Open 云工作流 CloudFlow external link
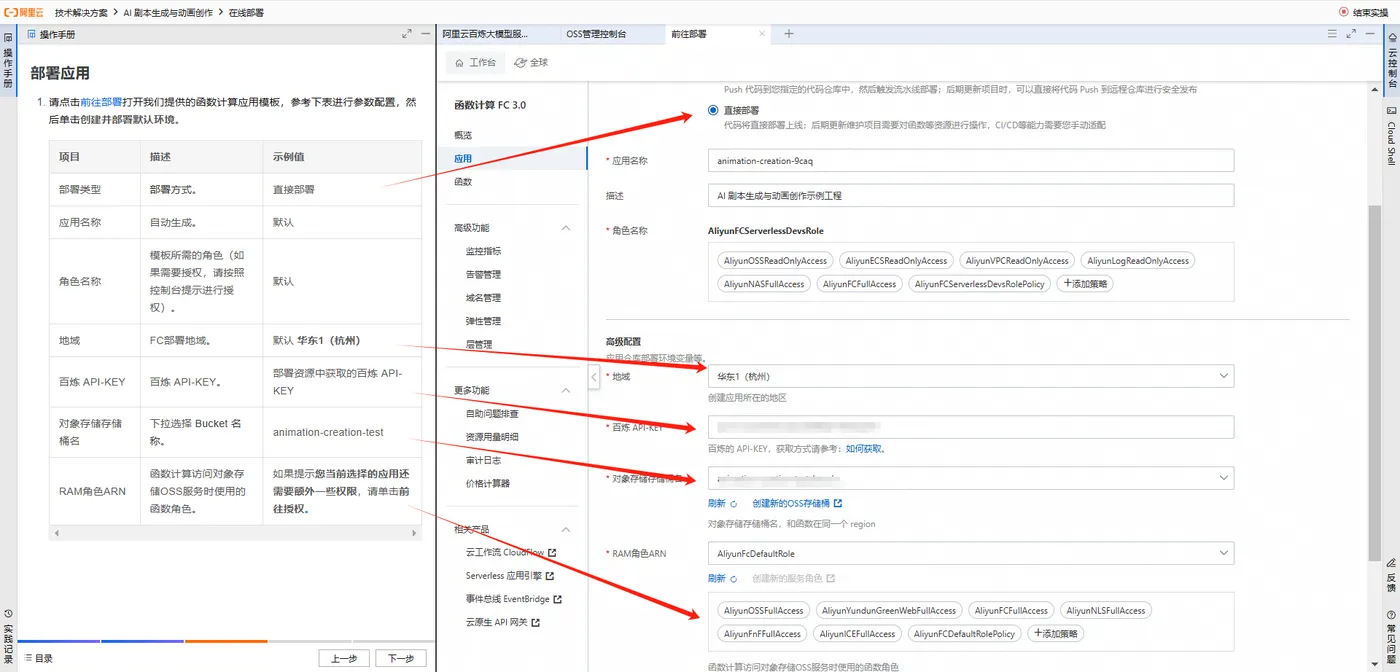This screenshot has height=672, width=1400. 511,552
